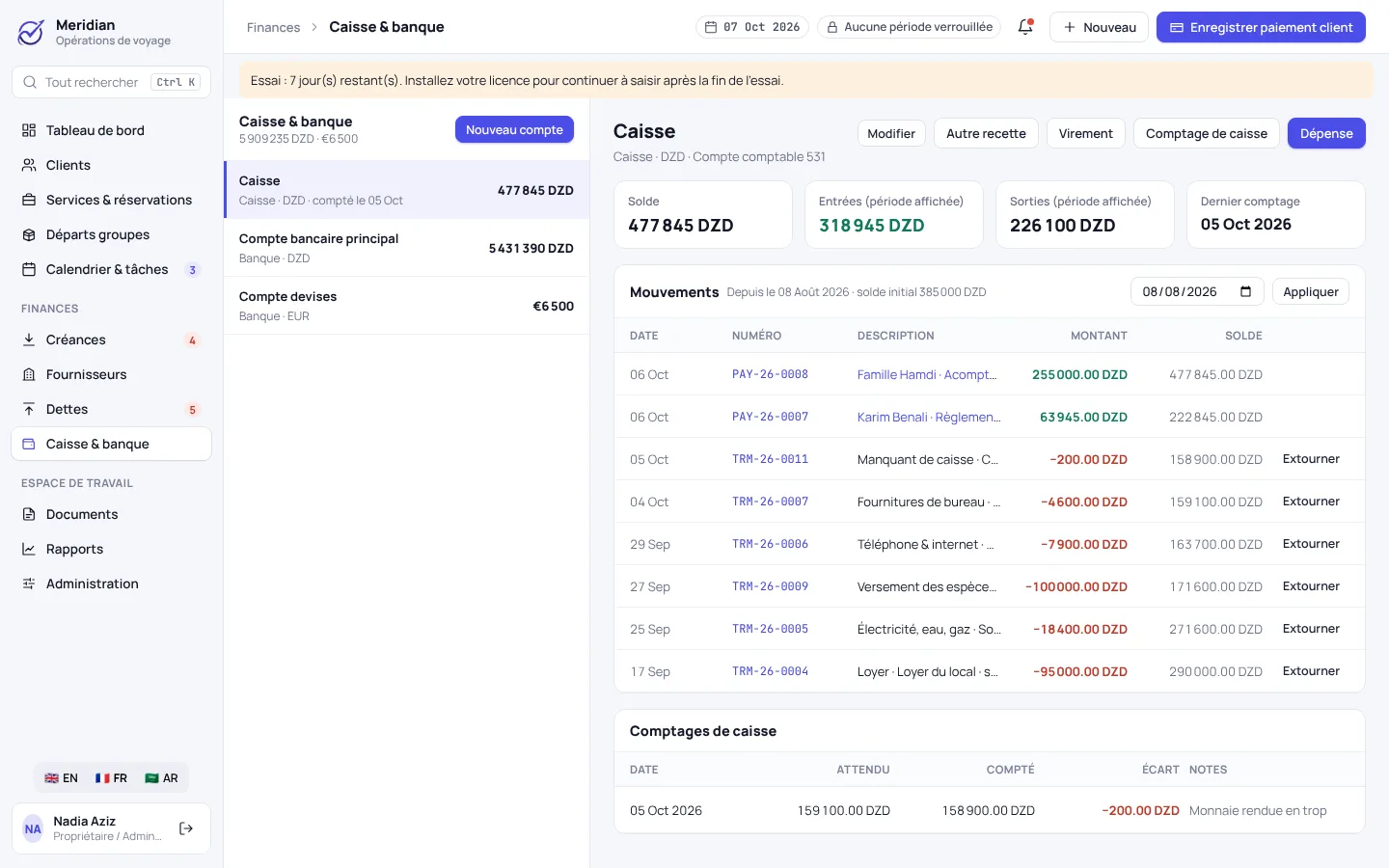Click the Fournisseurs icon
This screenshot has height=868, width=1389.
coord(29,374)
